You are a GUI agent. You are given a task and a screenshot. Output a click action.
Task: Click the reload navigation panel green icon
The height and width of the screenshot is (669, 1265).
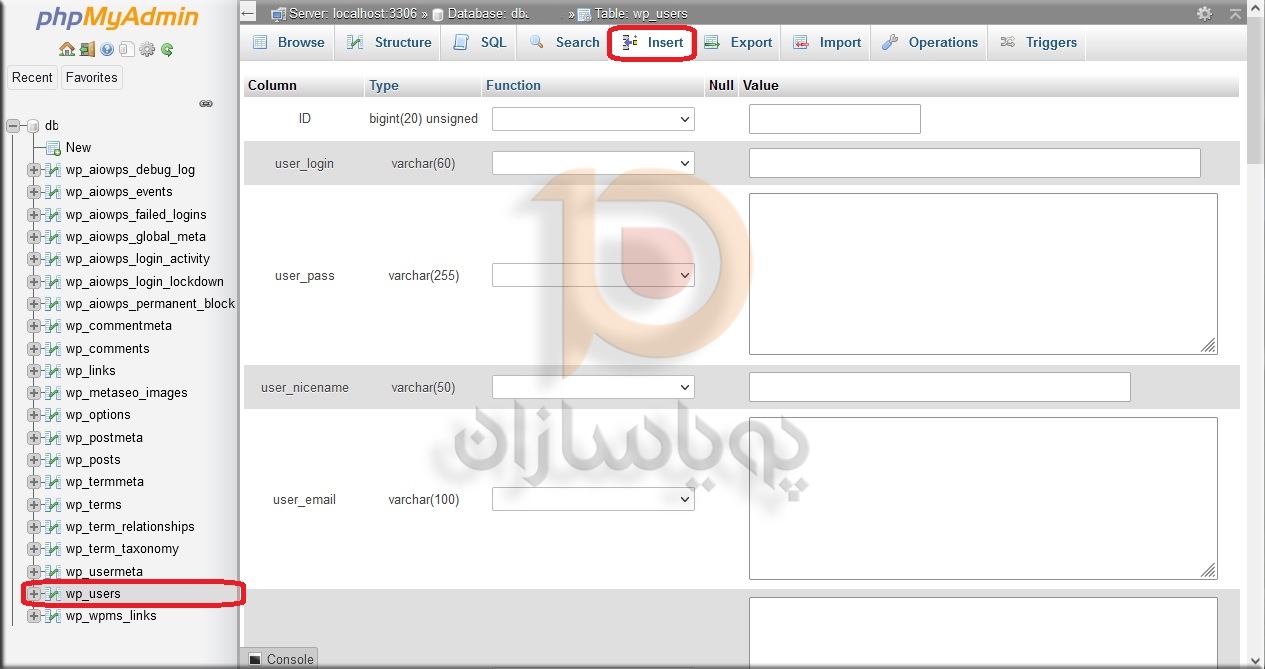(167, 49)
